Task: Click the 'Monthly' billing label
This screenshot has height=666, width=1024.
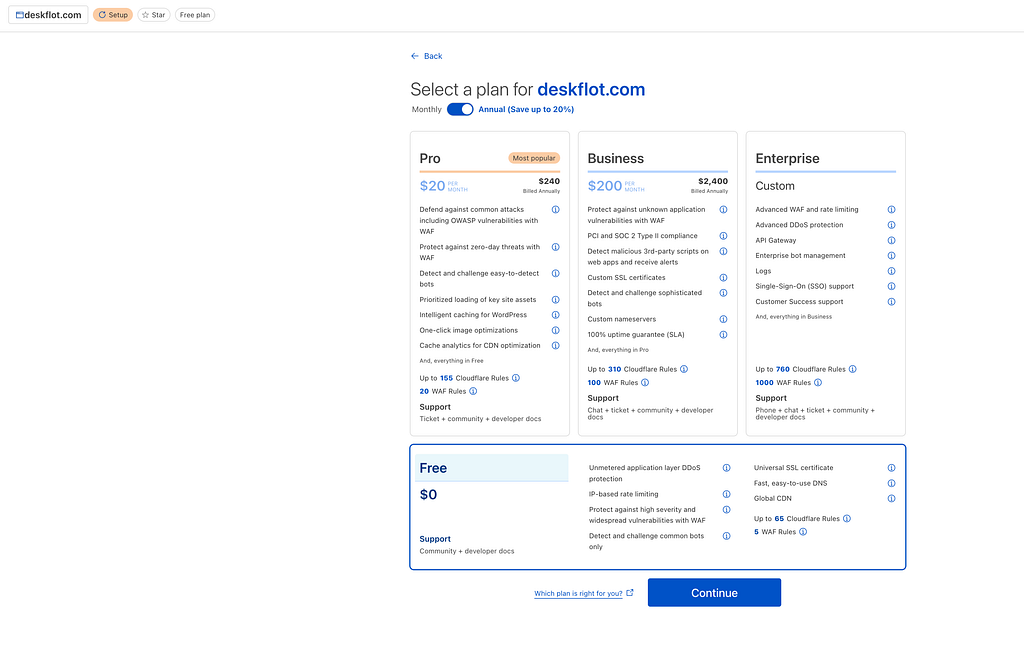Action: coord(426,110)
